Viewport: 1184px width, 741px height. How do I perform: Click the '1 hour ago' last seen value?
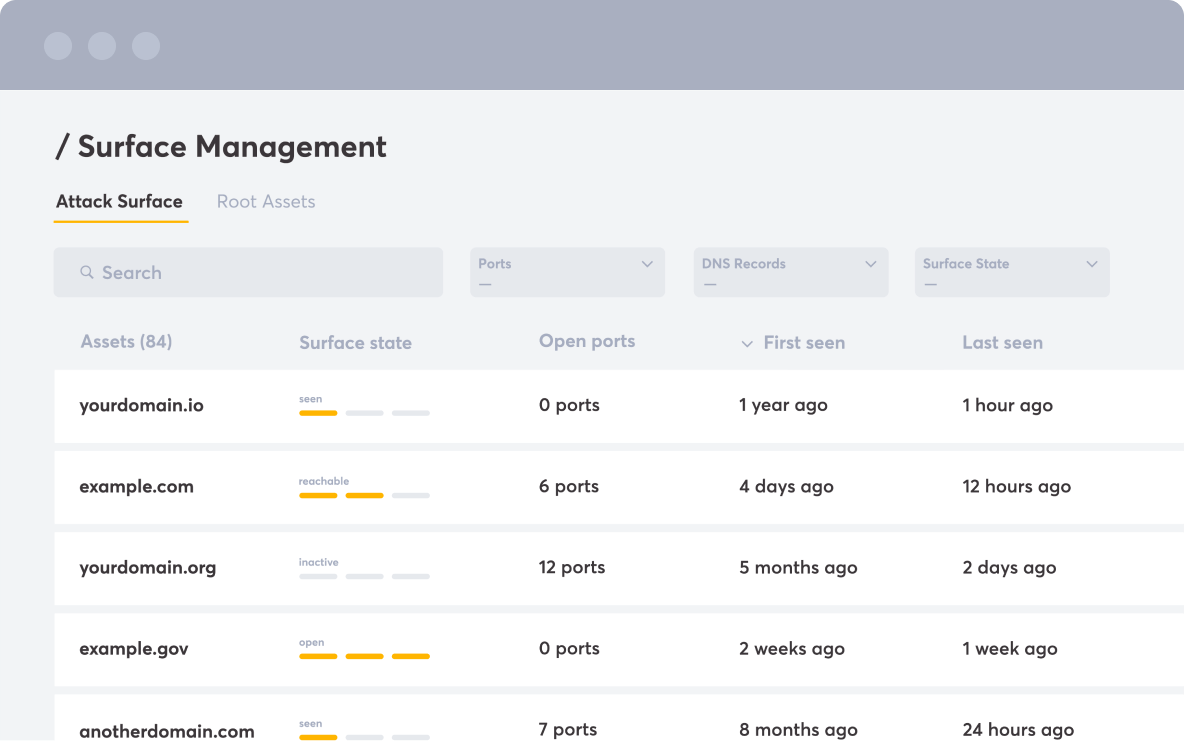(1007, 406)
